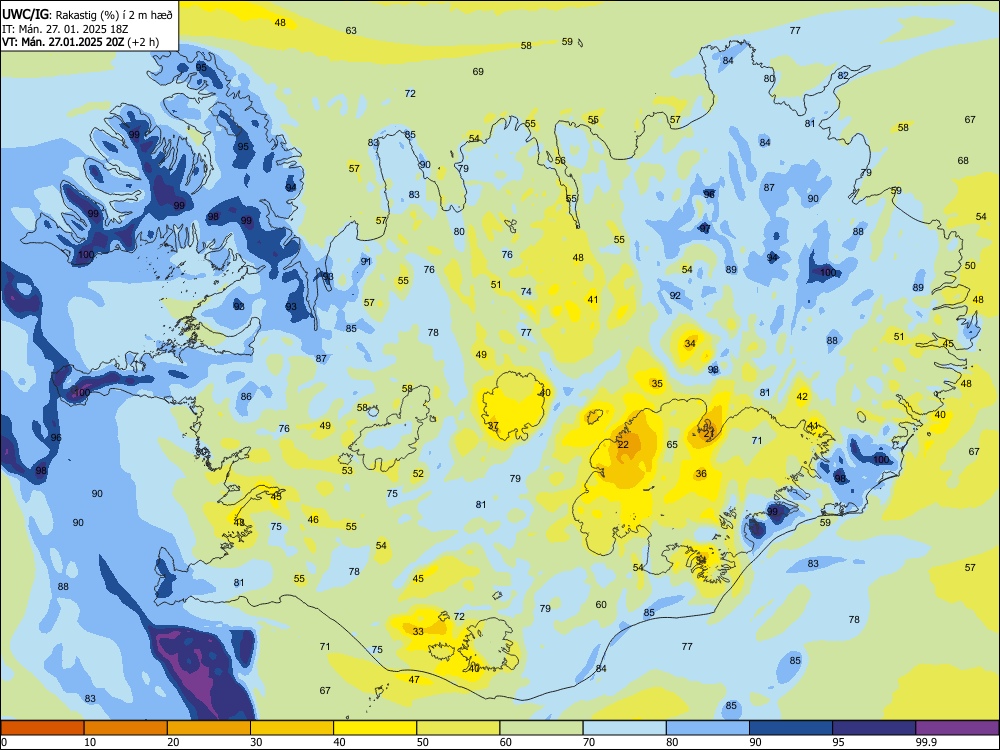The height and width of the screenshot is (750, 1000).
Task: Select the map value '52'
Action: coord(418,473)
